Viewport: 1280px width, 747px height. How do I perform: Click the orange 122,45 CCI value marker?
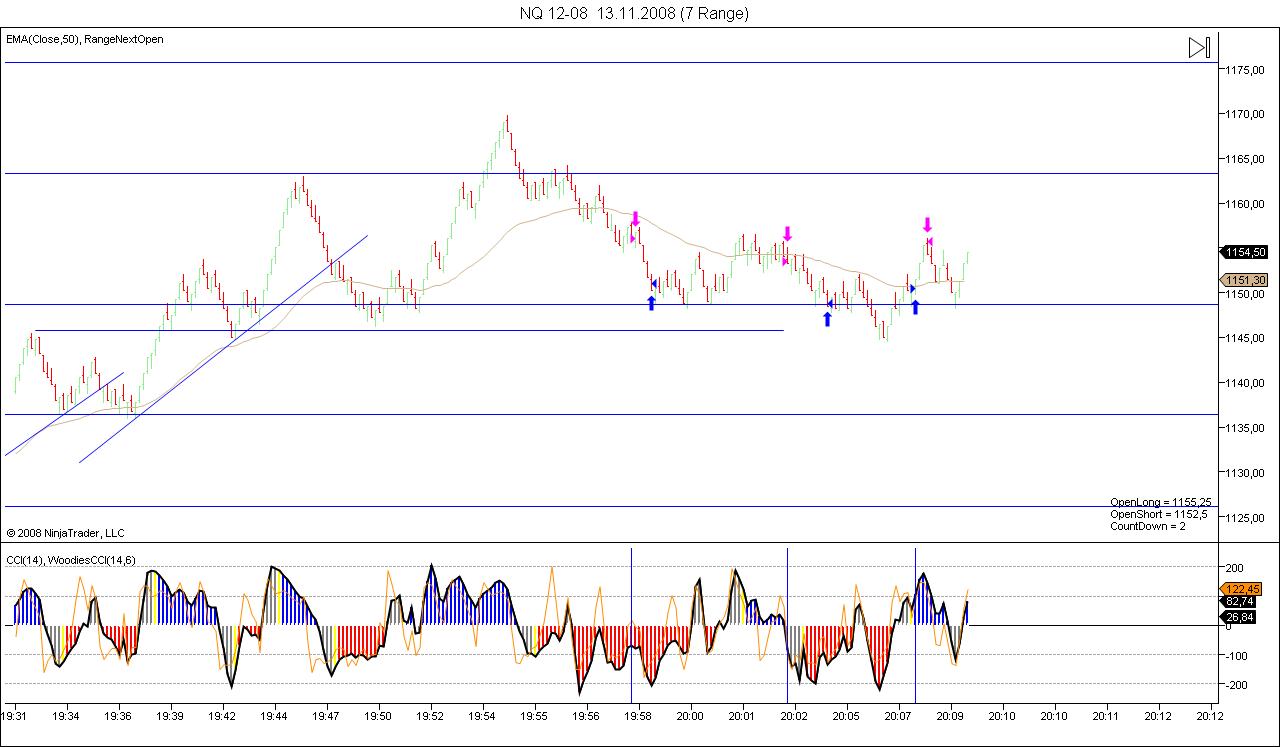(x=1240, y=589)
